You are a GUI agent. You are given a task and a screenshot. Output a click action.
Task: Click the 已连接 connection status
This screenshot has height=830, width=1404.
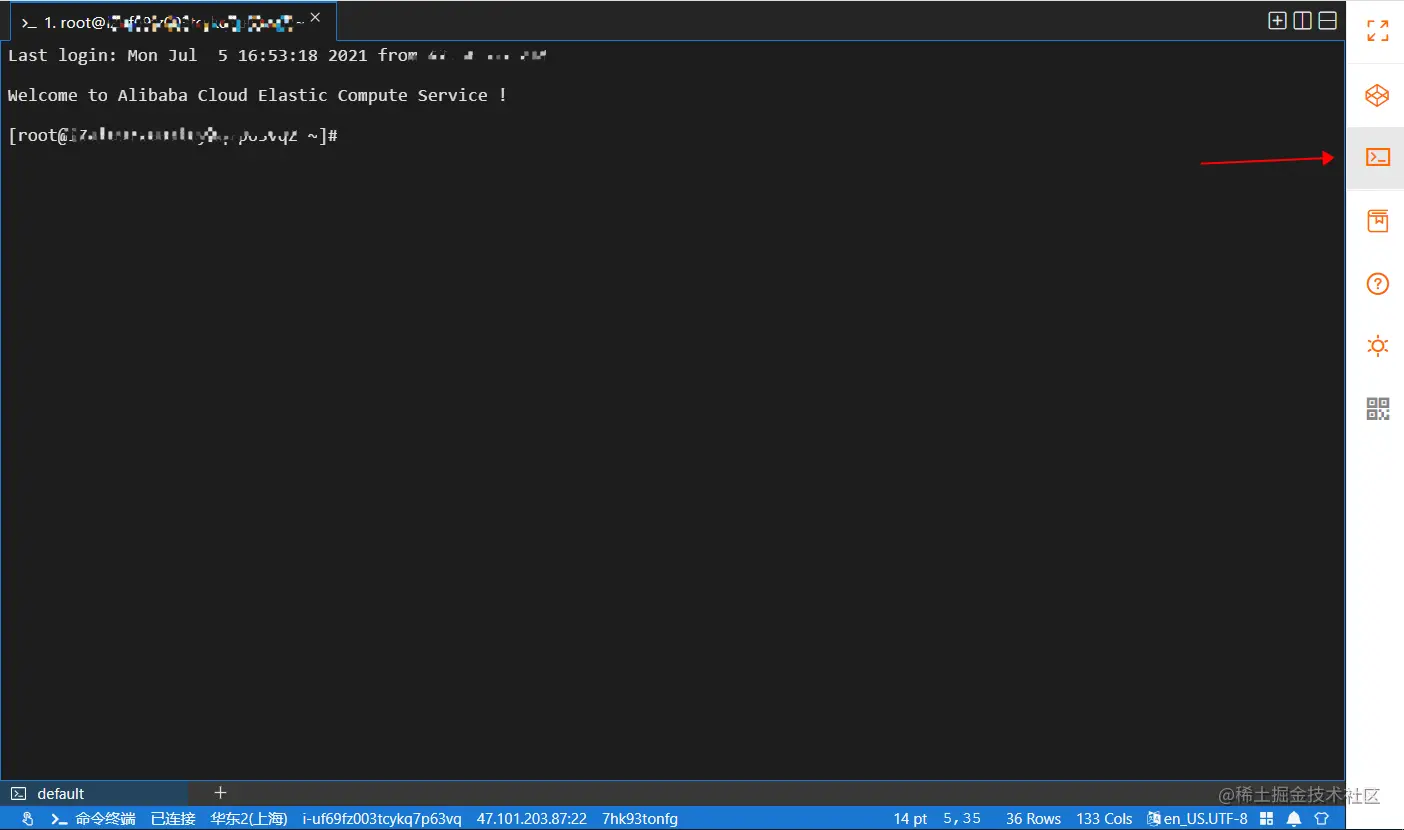[x=173, y=819]
